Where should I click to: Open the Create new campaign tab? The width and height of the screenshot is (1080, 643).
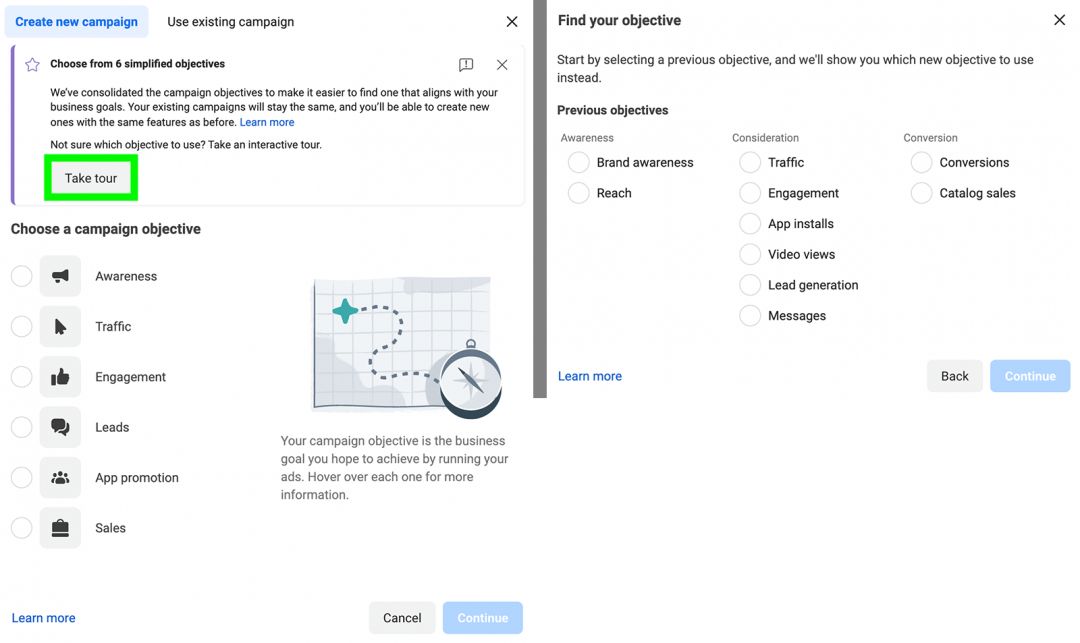click(x=77, y=22)
